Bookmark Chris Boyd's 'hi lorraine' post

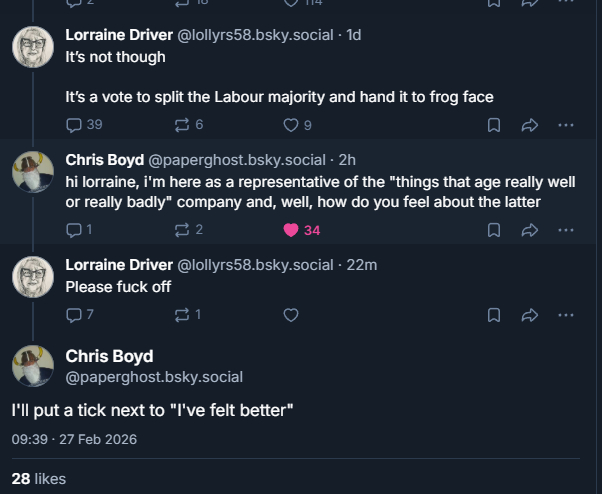click(493, 230)
